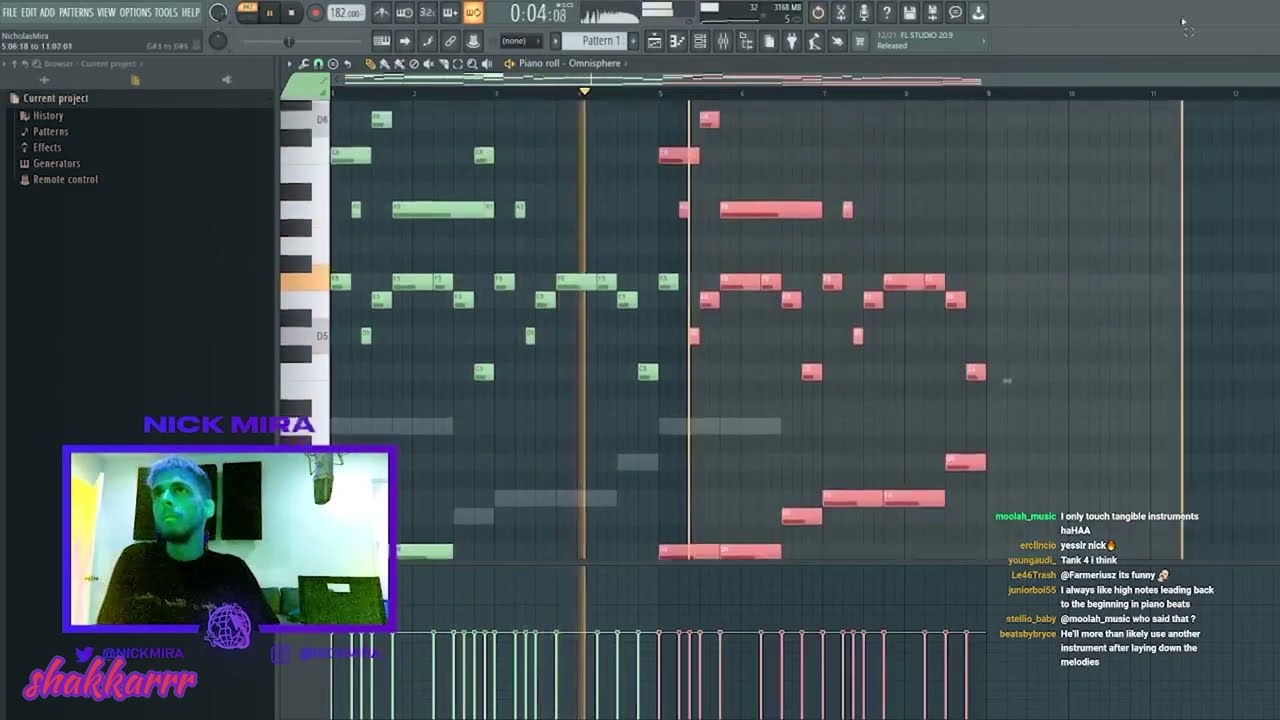
Task: Click the undo history circular arrow icon
Action: [818, 12]
